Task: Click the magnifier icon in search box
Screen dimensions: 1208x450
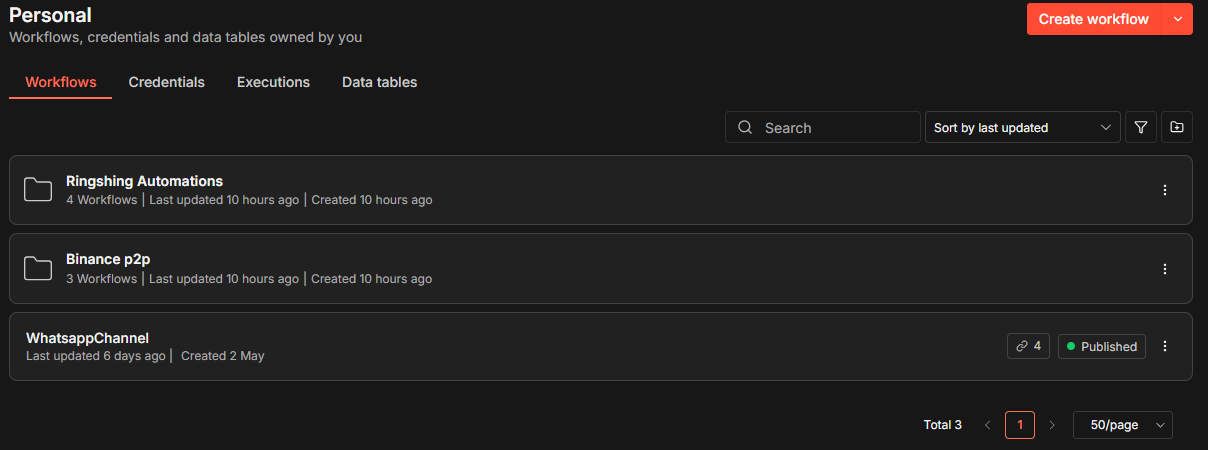Action: (x=744, y=127)
